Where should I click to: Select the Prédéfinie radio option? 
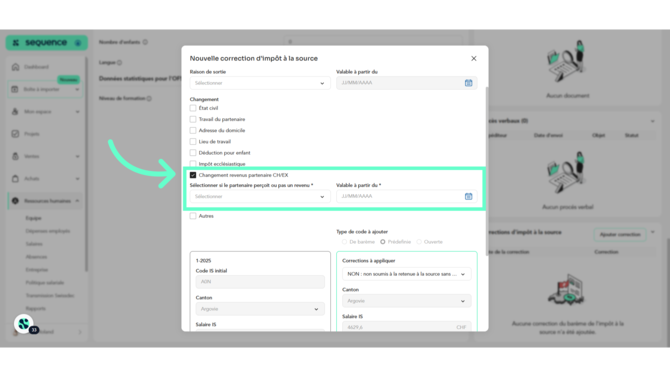click(382, 242)
